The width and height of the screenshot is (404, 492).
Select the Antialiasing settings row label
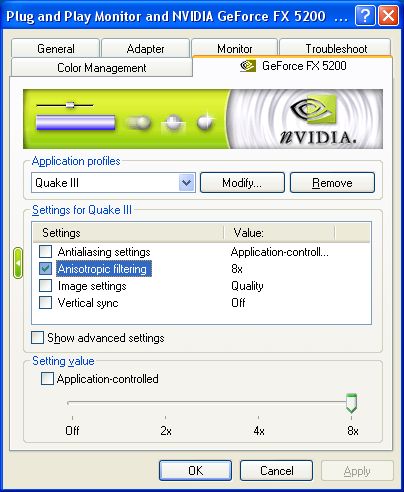point(104,252)
